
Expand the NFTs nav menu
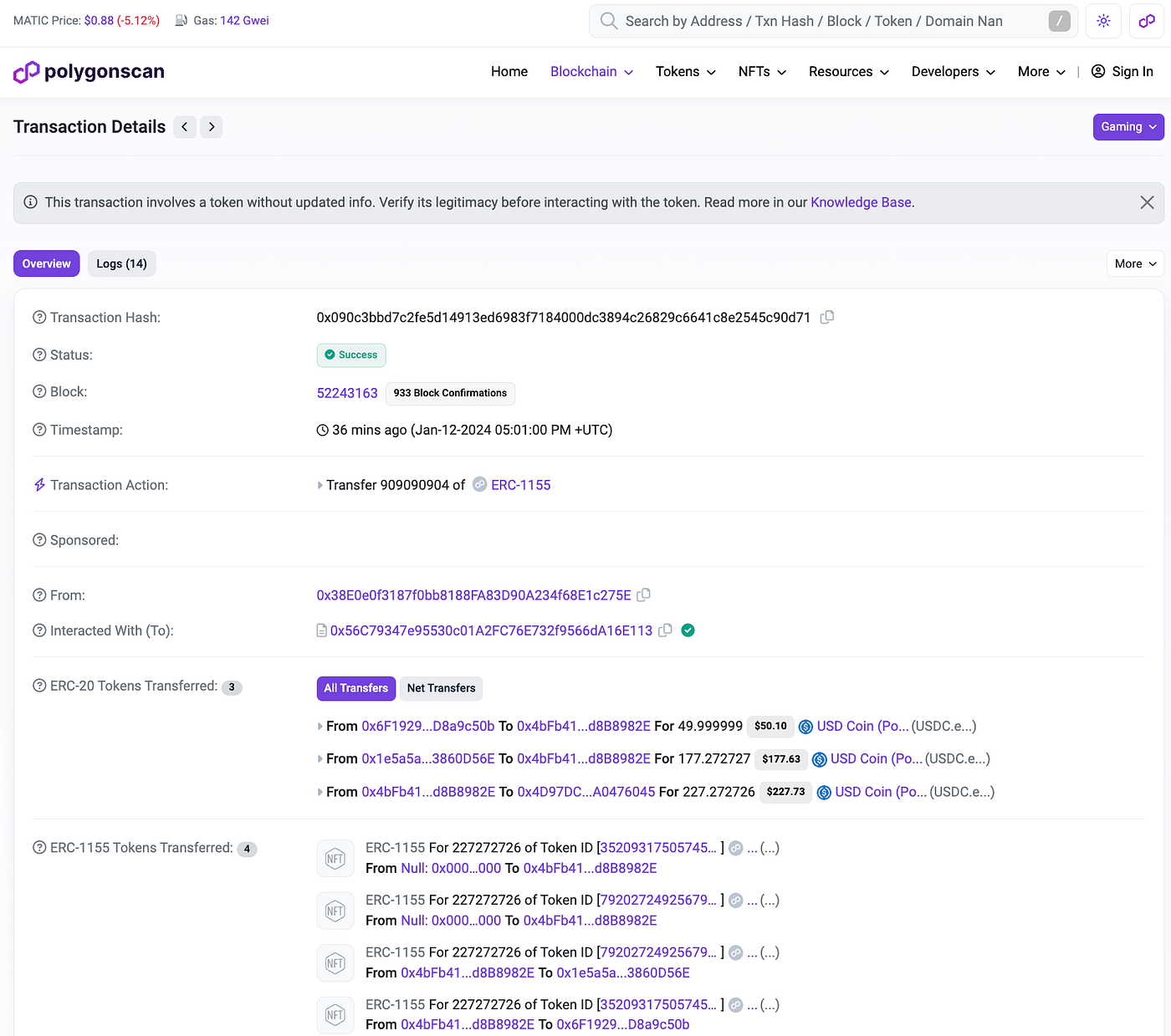pyautogui.click(x=762, y=72)
